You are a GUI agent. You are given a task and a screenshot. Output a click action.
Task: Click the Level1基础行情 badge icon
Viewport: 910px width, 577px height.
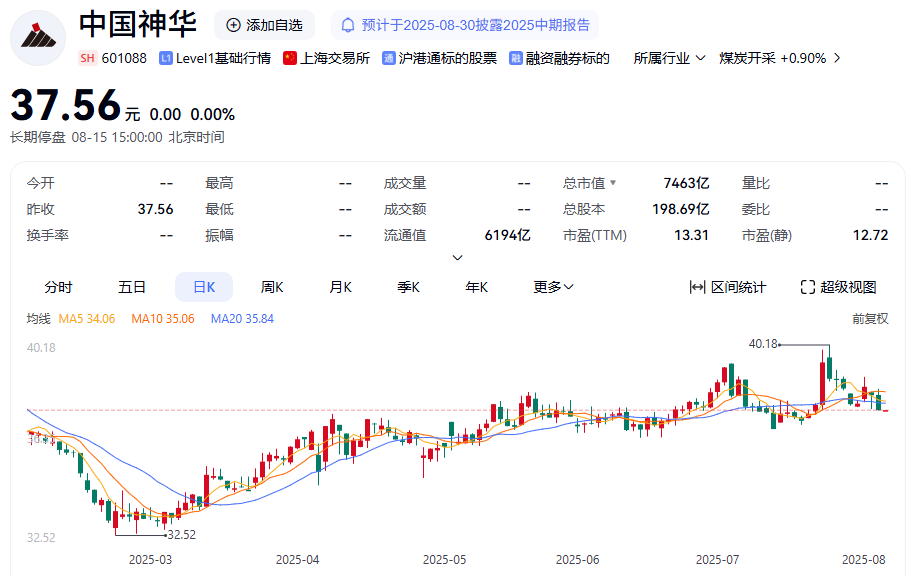click(x=165, y=58)
